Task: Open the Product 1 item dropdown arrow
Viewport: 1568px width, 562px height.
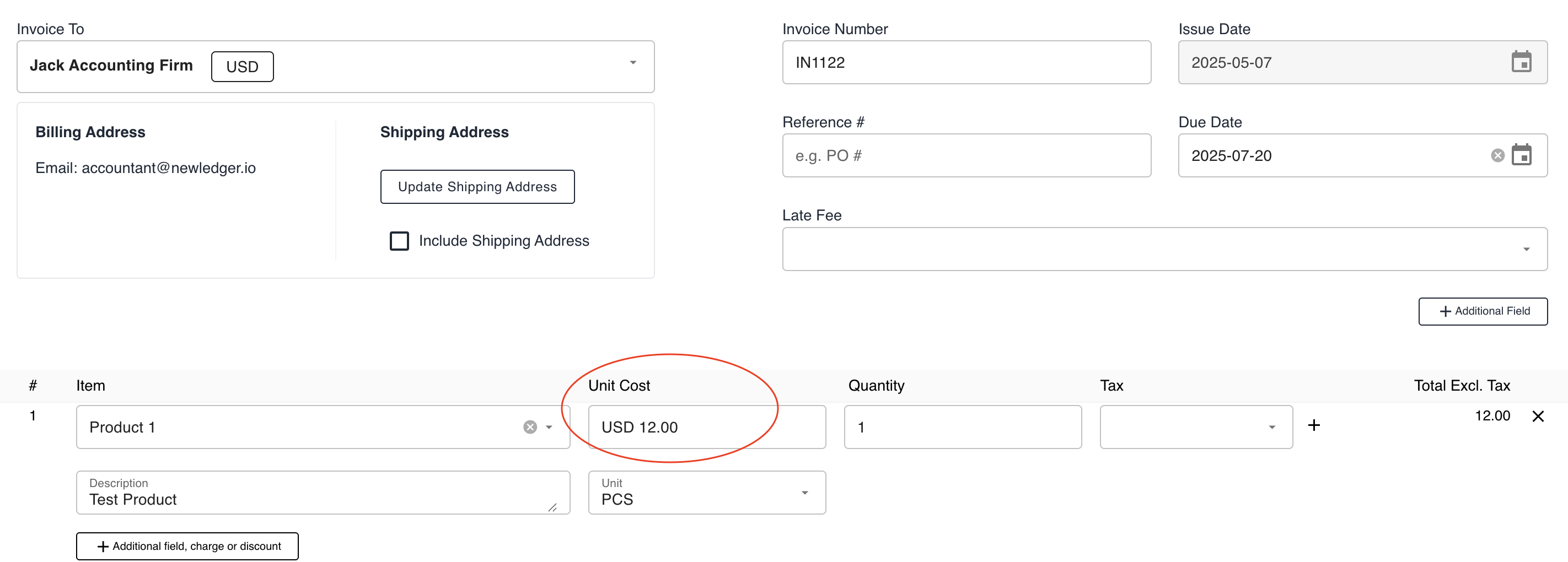Action: [x=549, y=427]
